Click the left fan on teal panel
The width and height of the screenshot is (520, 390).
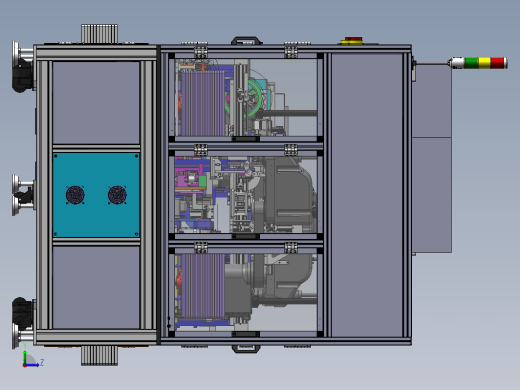pos(75,195)
